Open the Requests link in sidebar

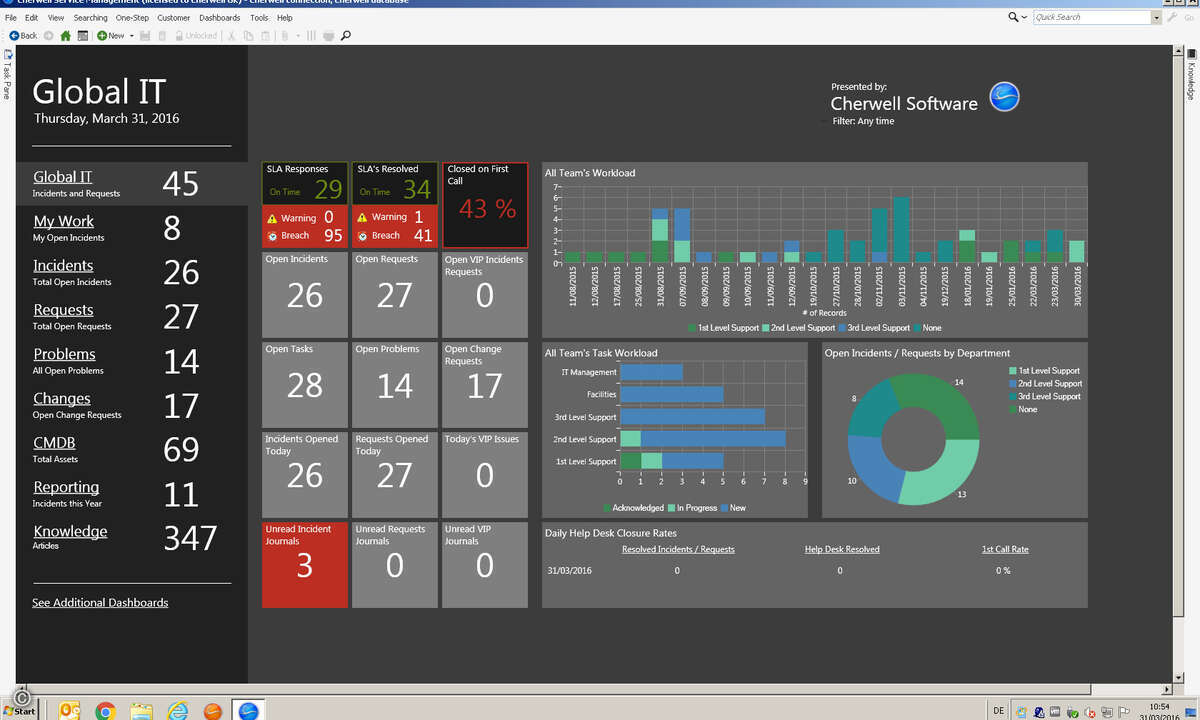point(63,310)
